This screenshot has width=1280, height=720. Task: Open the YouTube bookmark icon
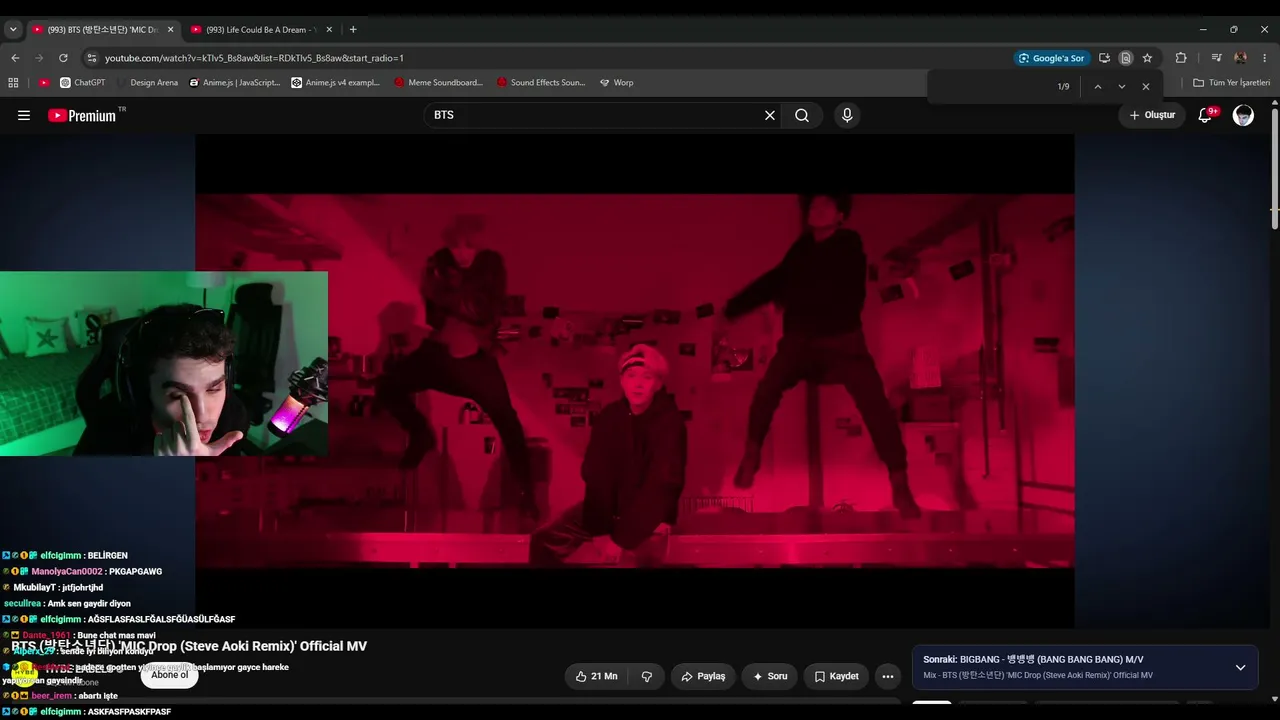(44, 83)
